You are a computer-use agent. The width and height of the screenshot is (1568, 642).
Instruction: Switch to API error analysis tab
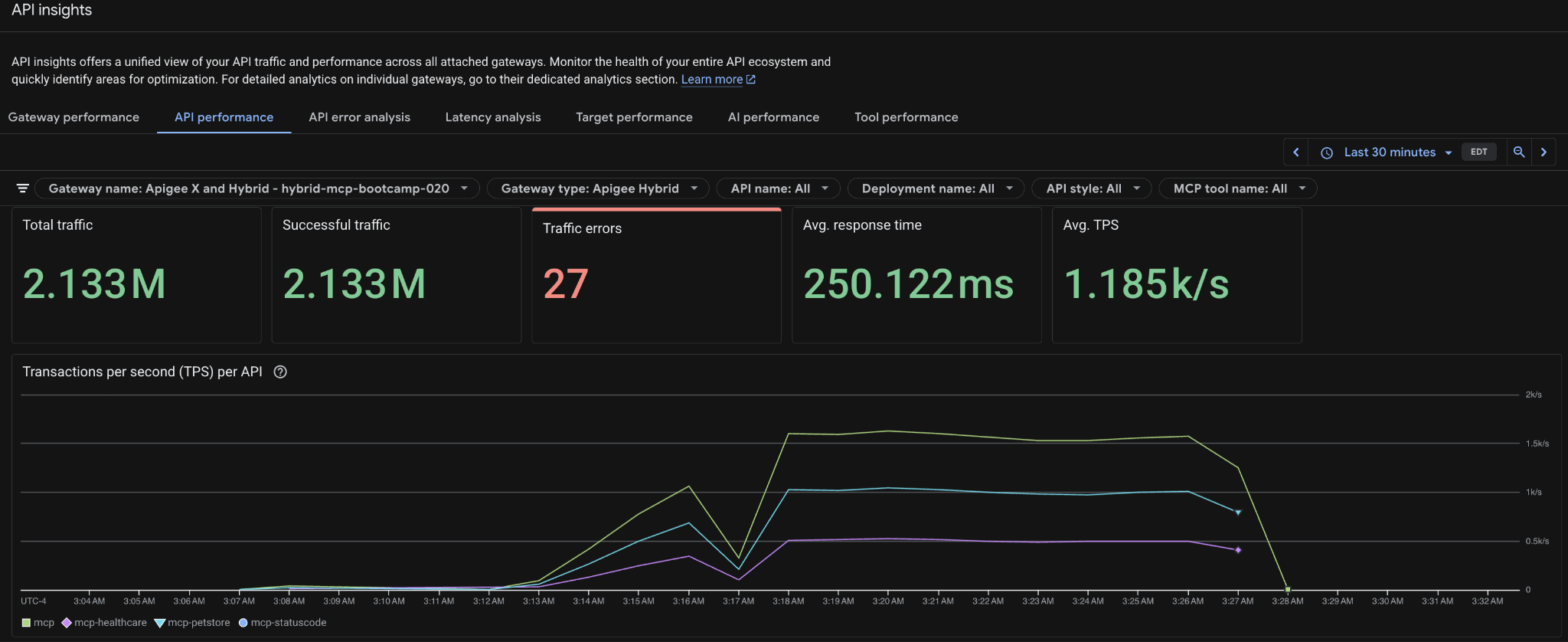(359, 117)
